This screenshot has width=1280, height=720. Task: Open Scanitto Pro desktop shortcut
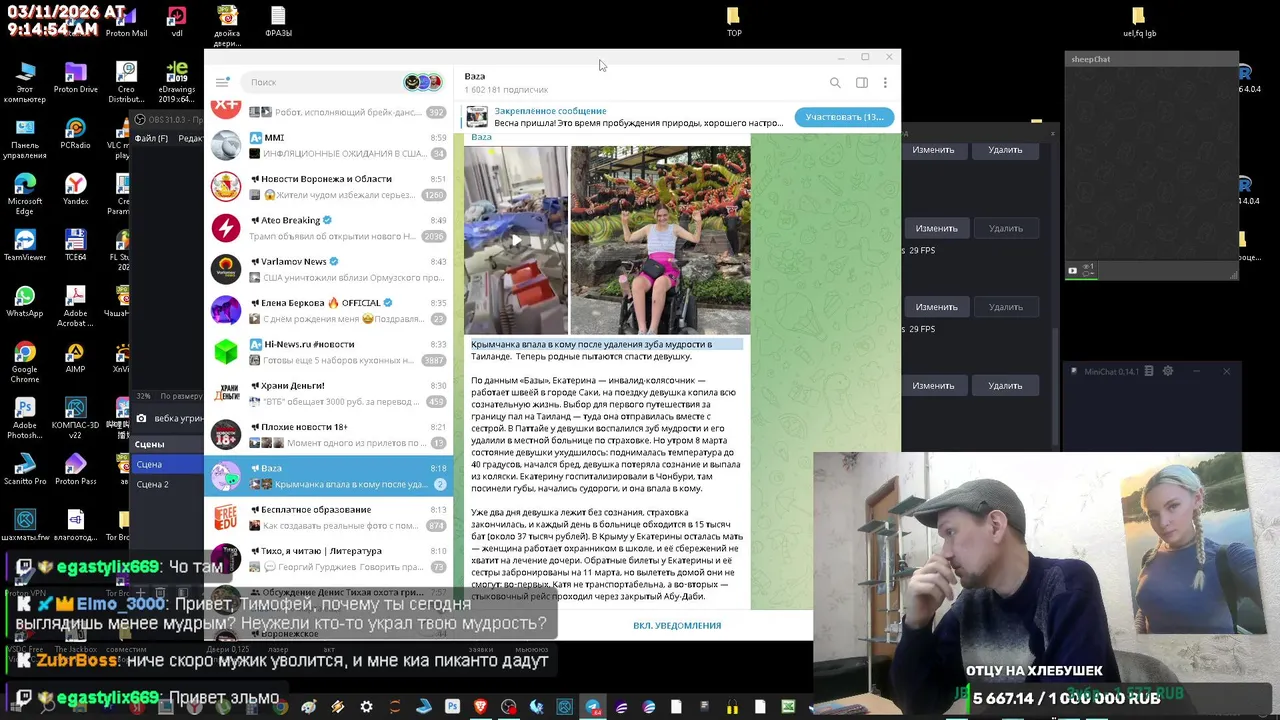[x=25, y=470]
